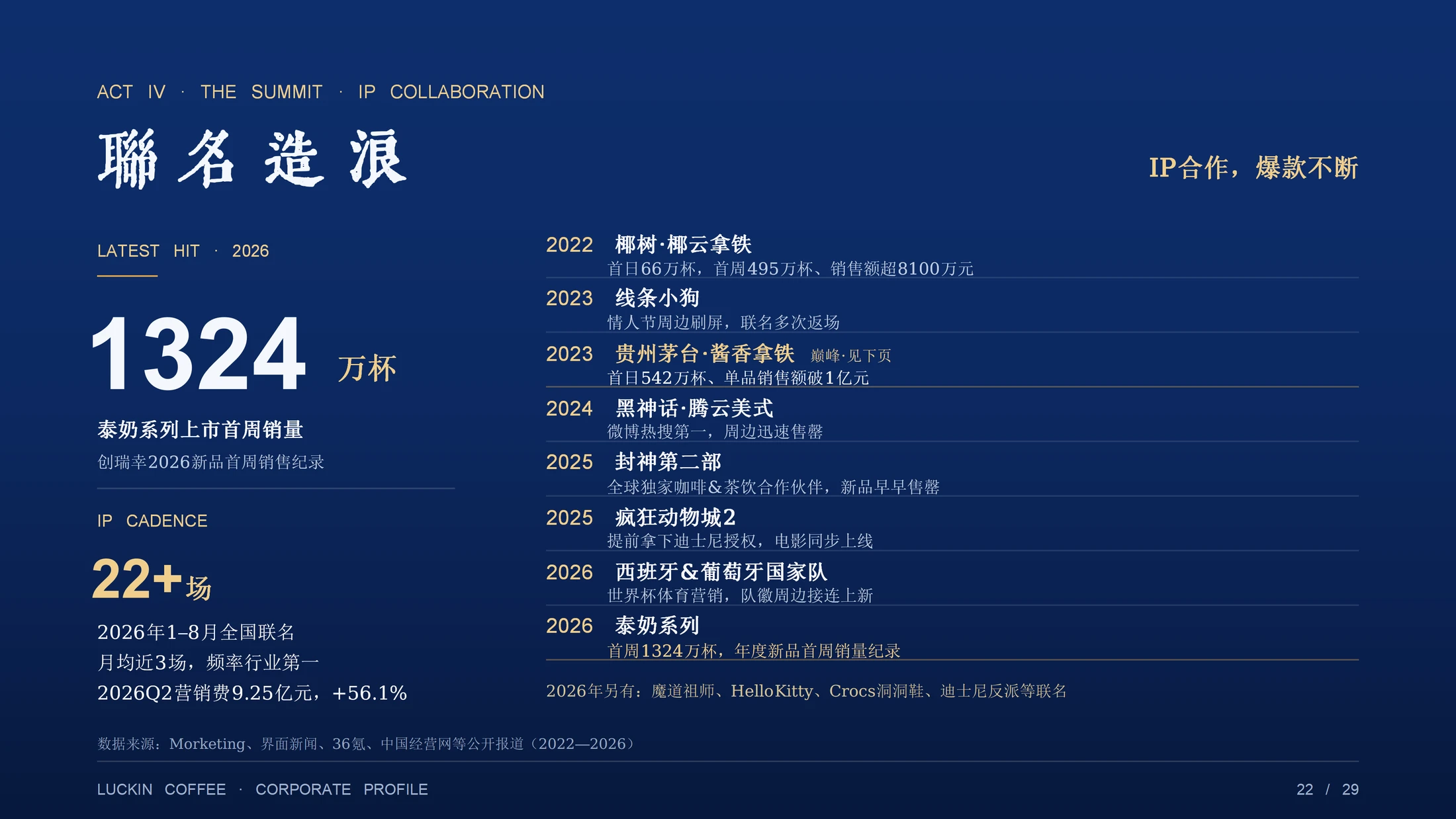Click the footnote 2026年另有：魔道祖师、HelloKitty
Viewport: 1456px width, 819px height.
pos(806,691)
